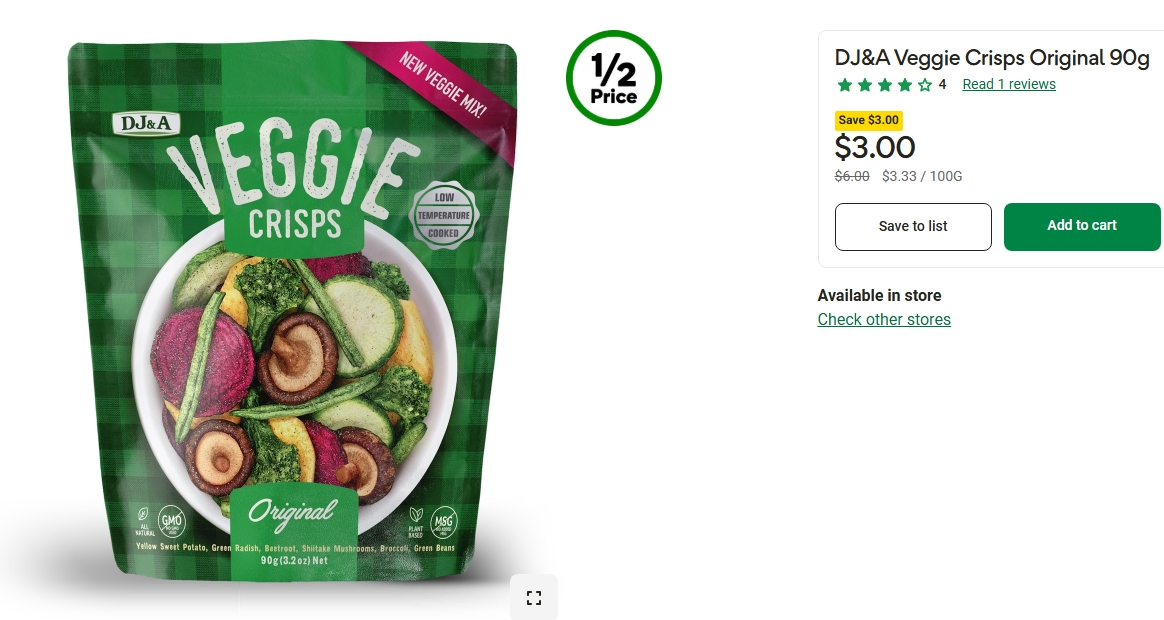Open the Read 1 reviews link

1008,85
